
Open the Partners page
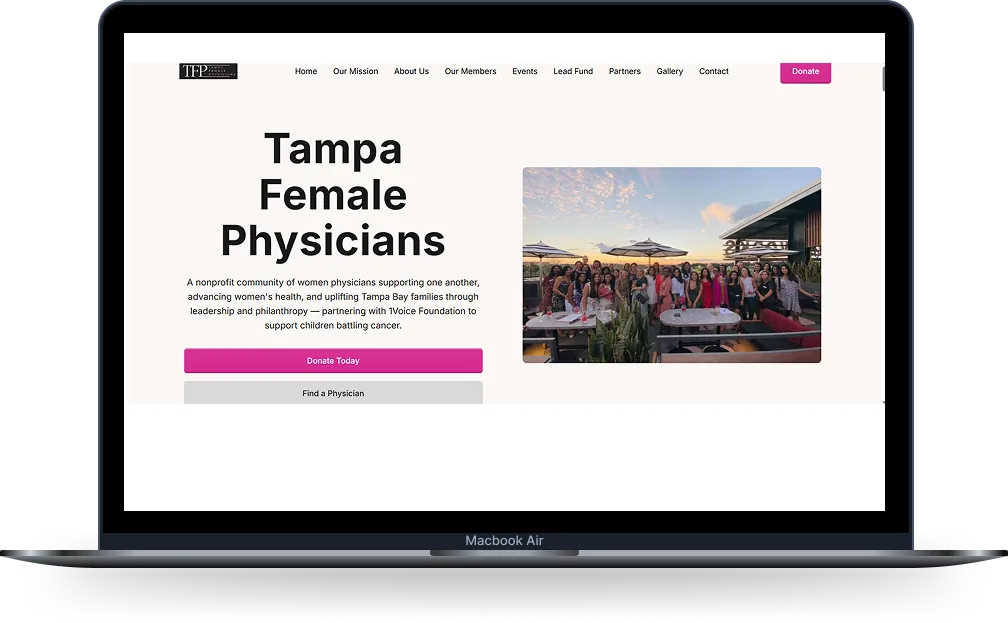coord(625,71)
